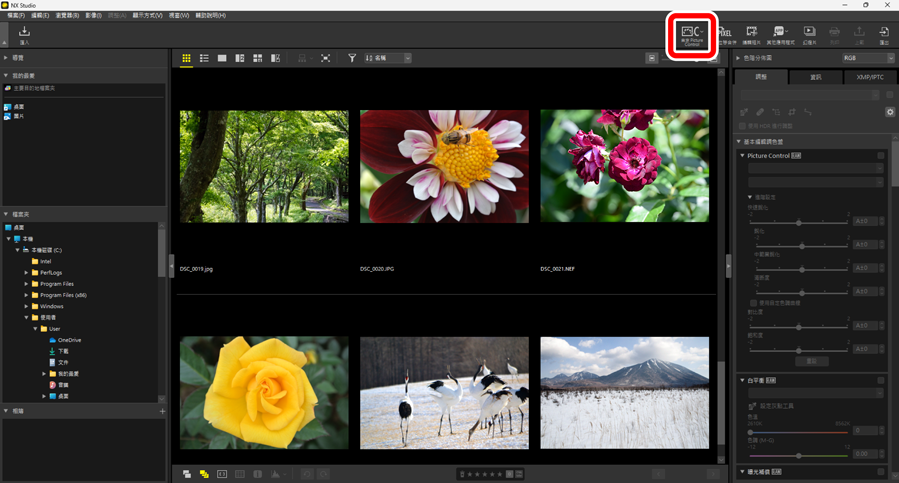Image resolution: width=899 pixels, height=483 pixels.
Task: Toggle the 白平衡 section checkbox
Action: click(x=881, y=381)
